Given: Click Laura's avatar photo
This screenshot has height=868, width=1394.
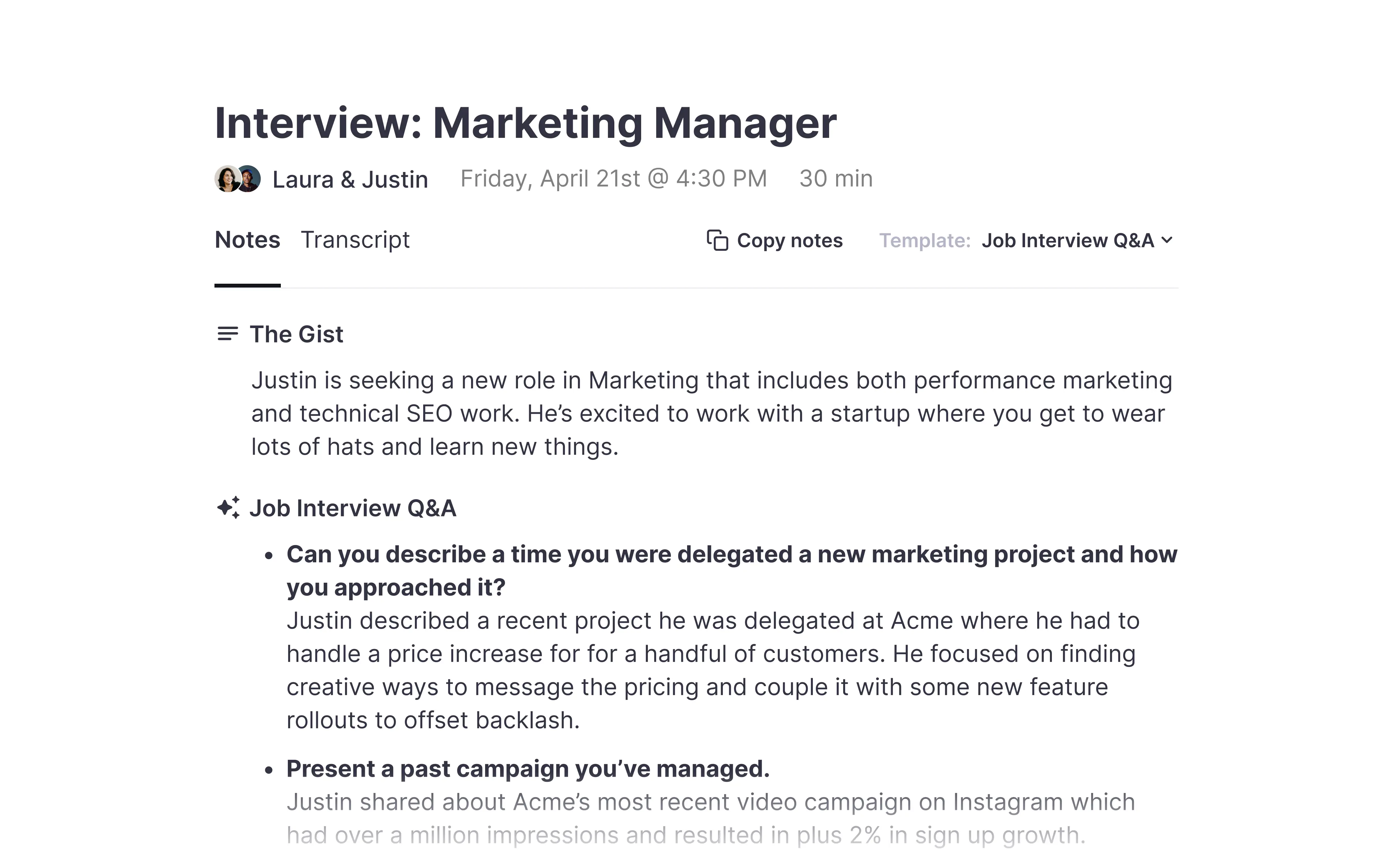Looking at the screenshot, I should (x=227, y=179).
